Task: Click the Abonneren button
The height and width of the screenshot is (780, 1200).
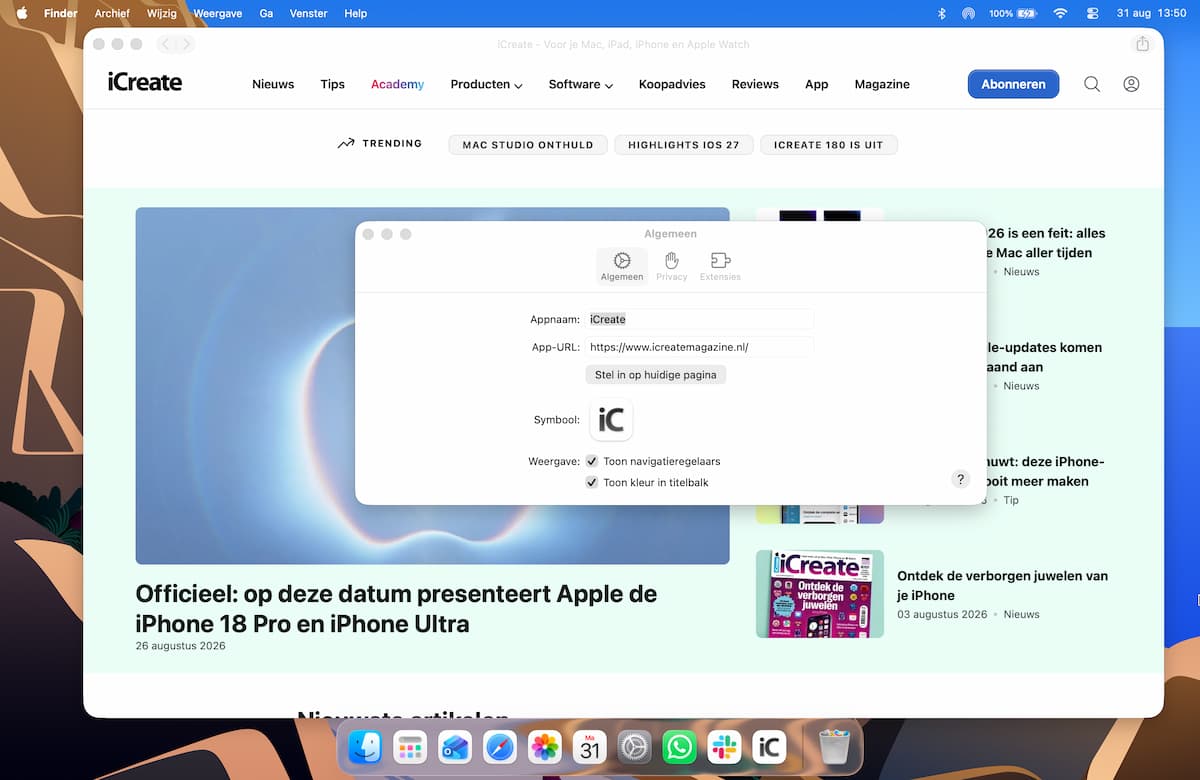Action: 1013,84
